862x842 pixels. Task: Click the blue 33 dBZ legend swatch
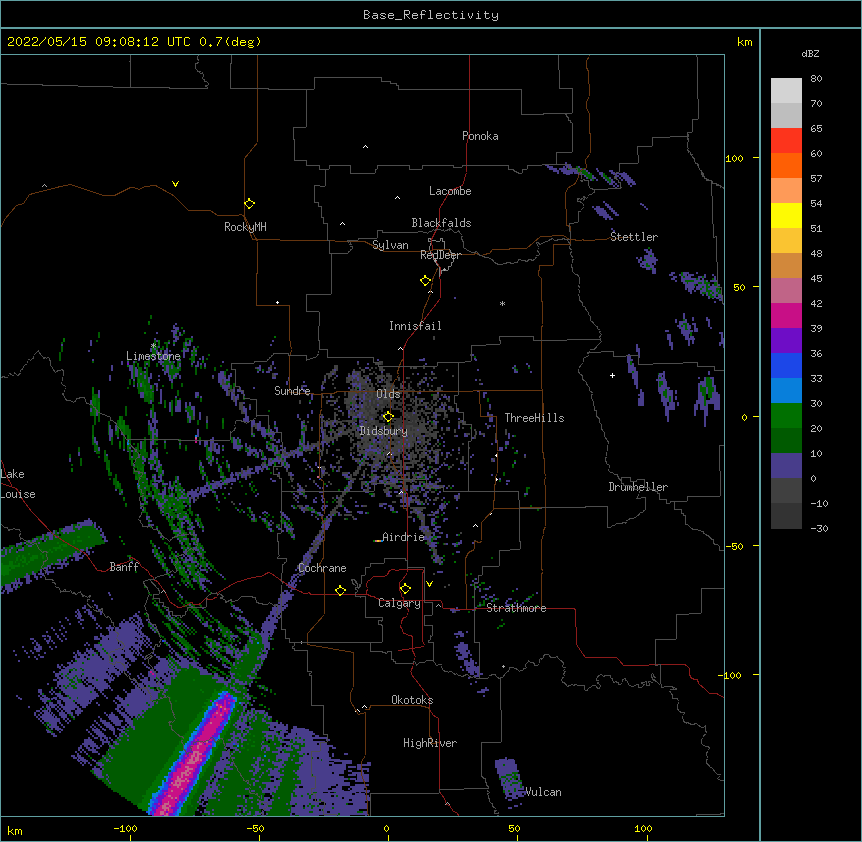(786, 366)
